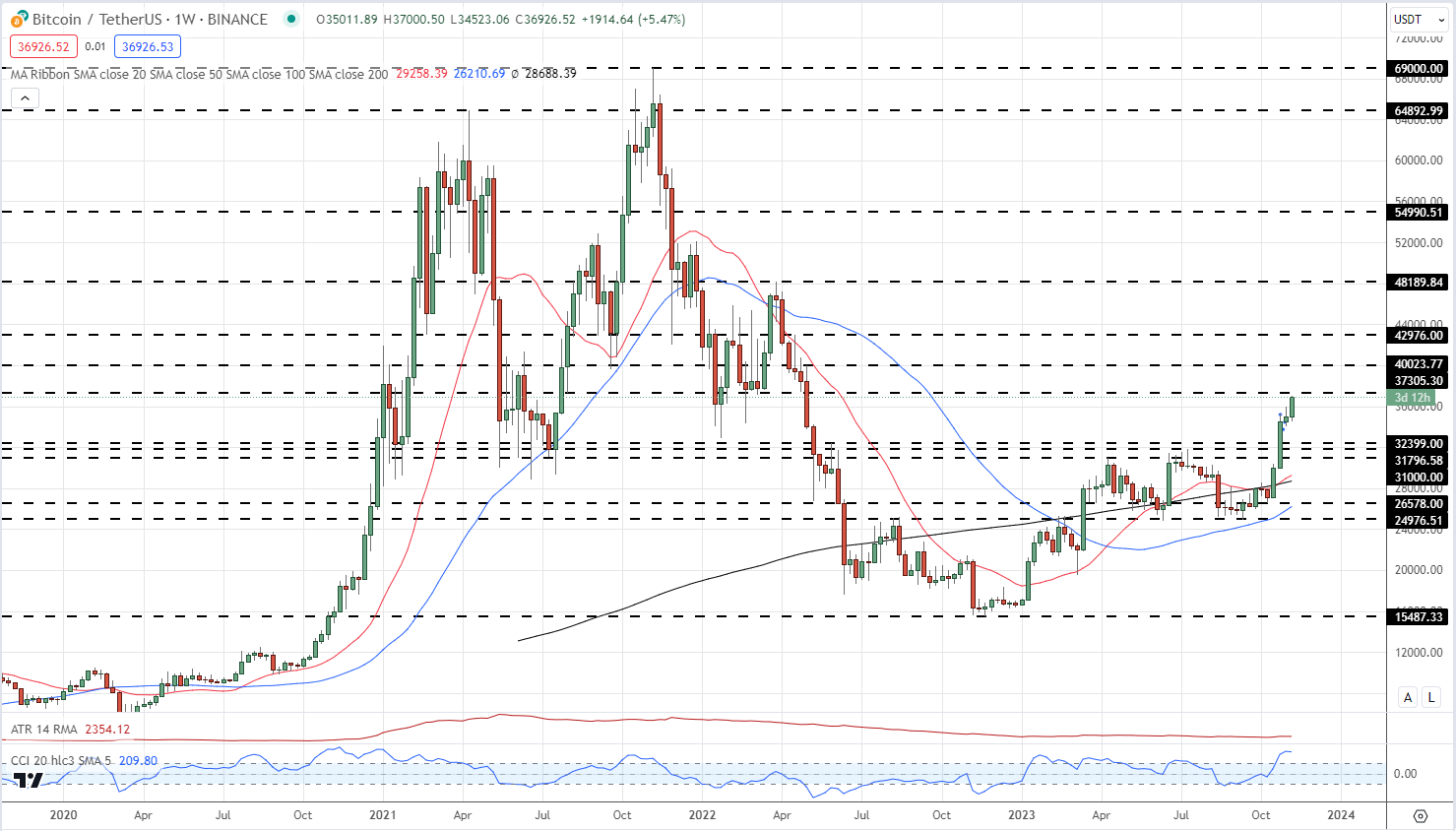Click the 69000.00 price level label
This screenshot has width=1456, height=831.
(x=1419, y=69)
